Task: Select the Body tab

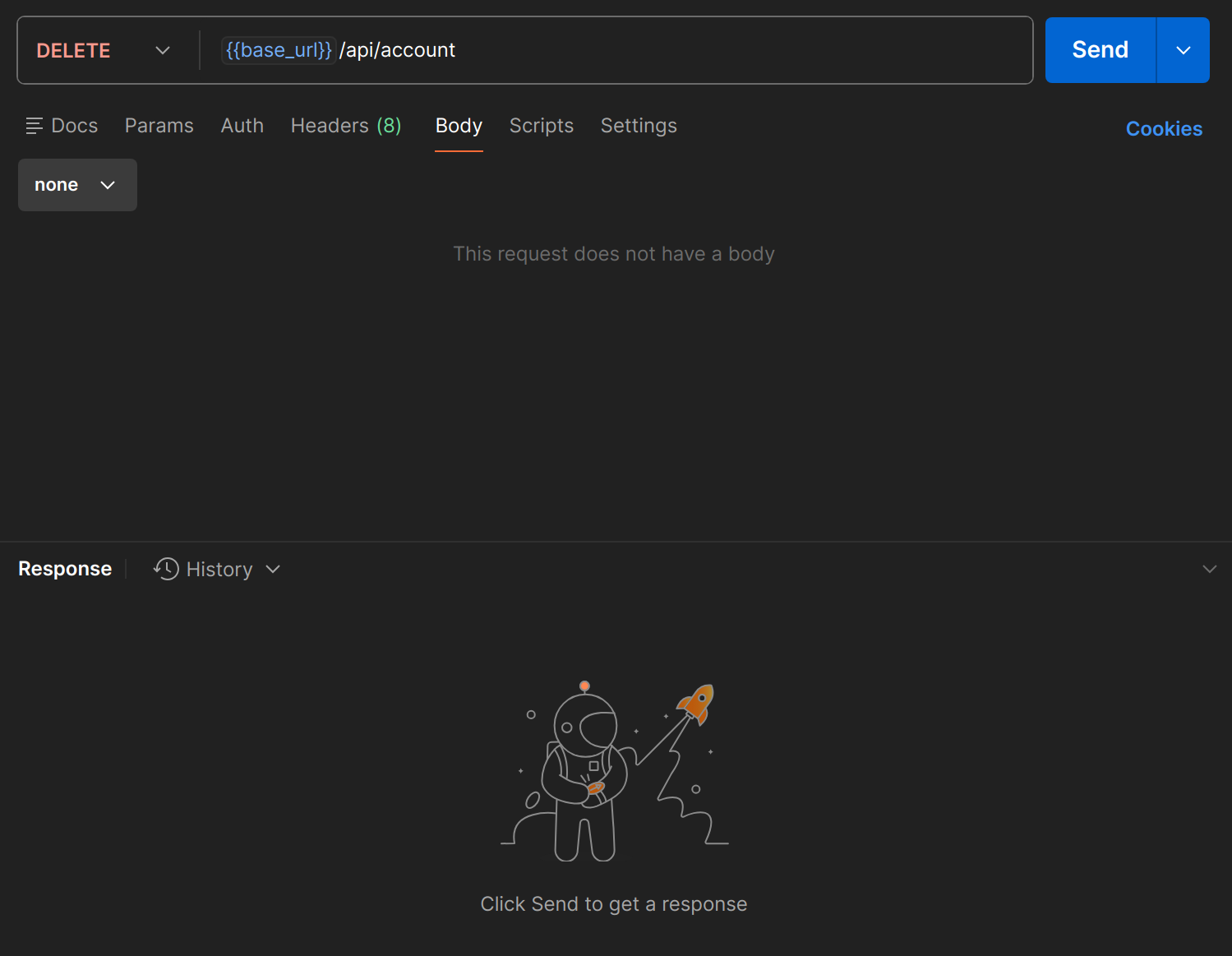Action: click(459, 126)
